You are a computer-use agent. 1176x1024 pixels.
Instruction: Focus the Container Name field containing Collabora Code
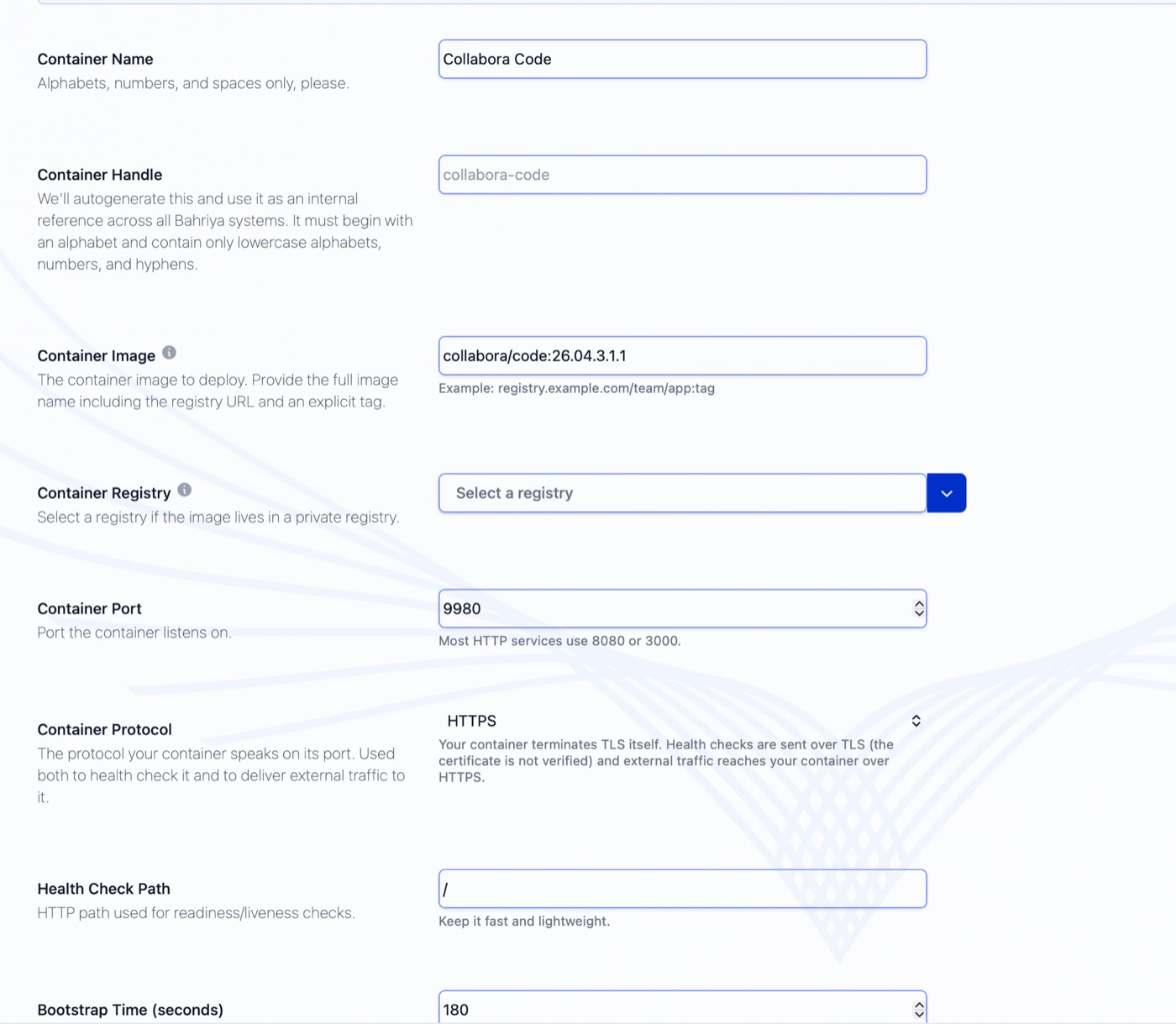pos(682,59)
